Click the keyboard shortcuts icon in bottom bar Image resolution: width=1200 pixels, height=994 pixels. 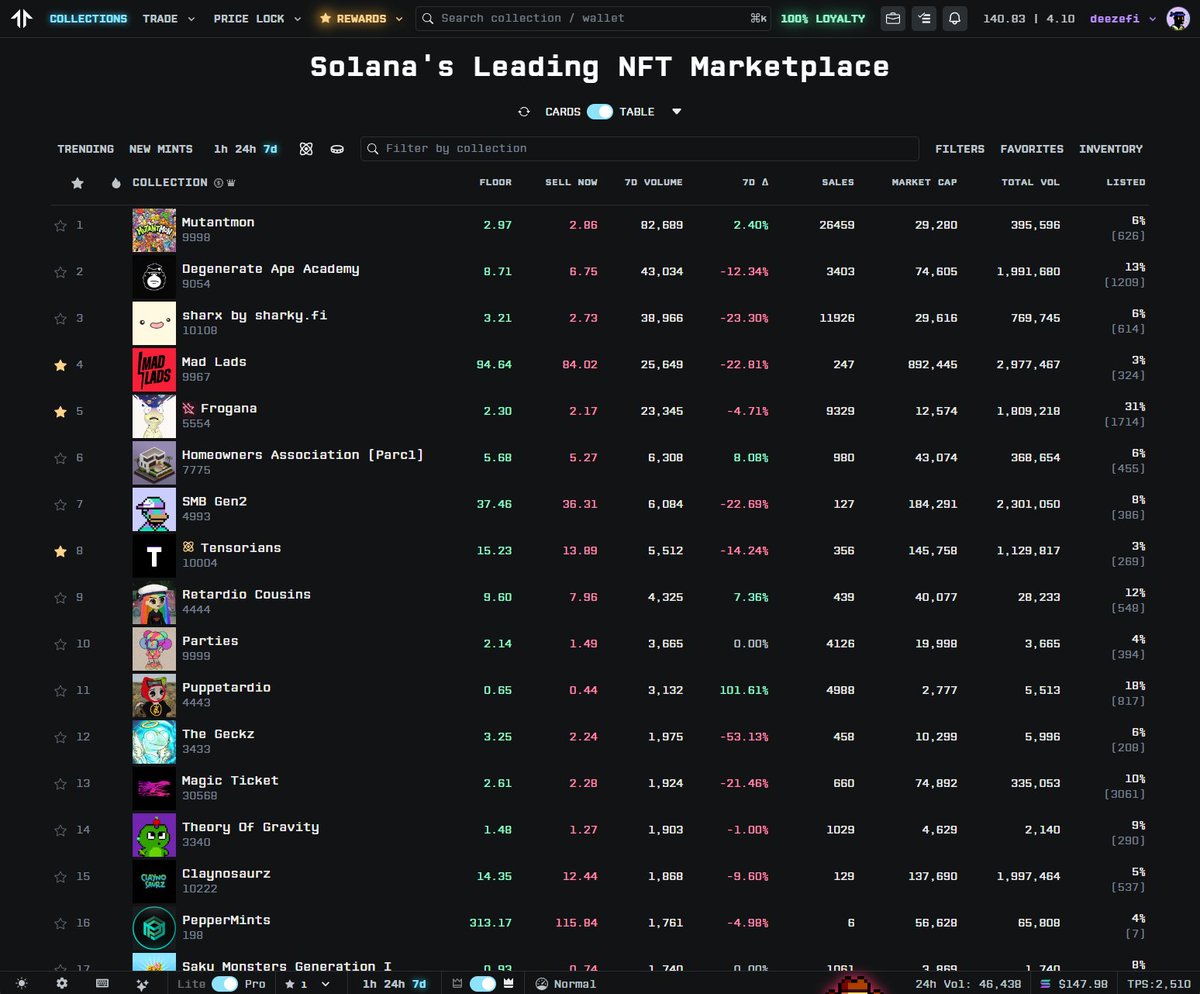click(x=102, y=984)
